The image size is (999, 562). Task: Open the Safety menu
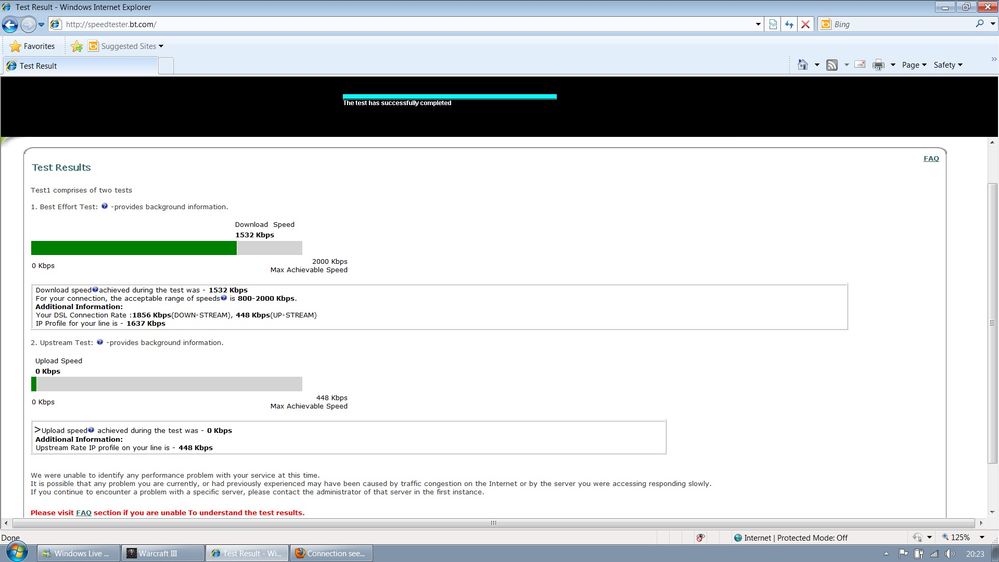pos(948,65)
